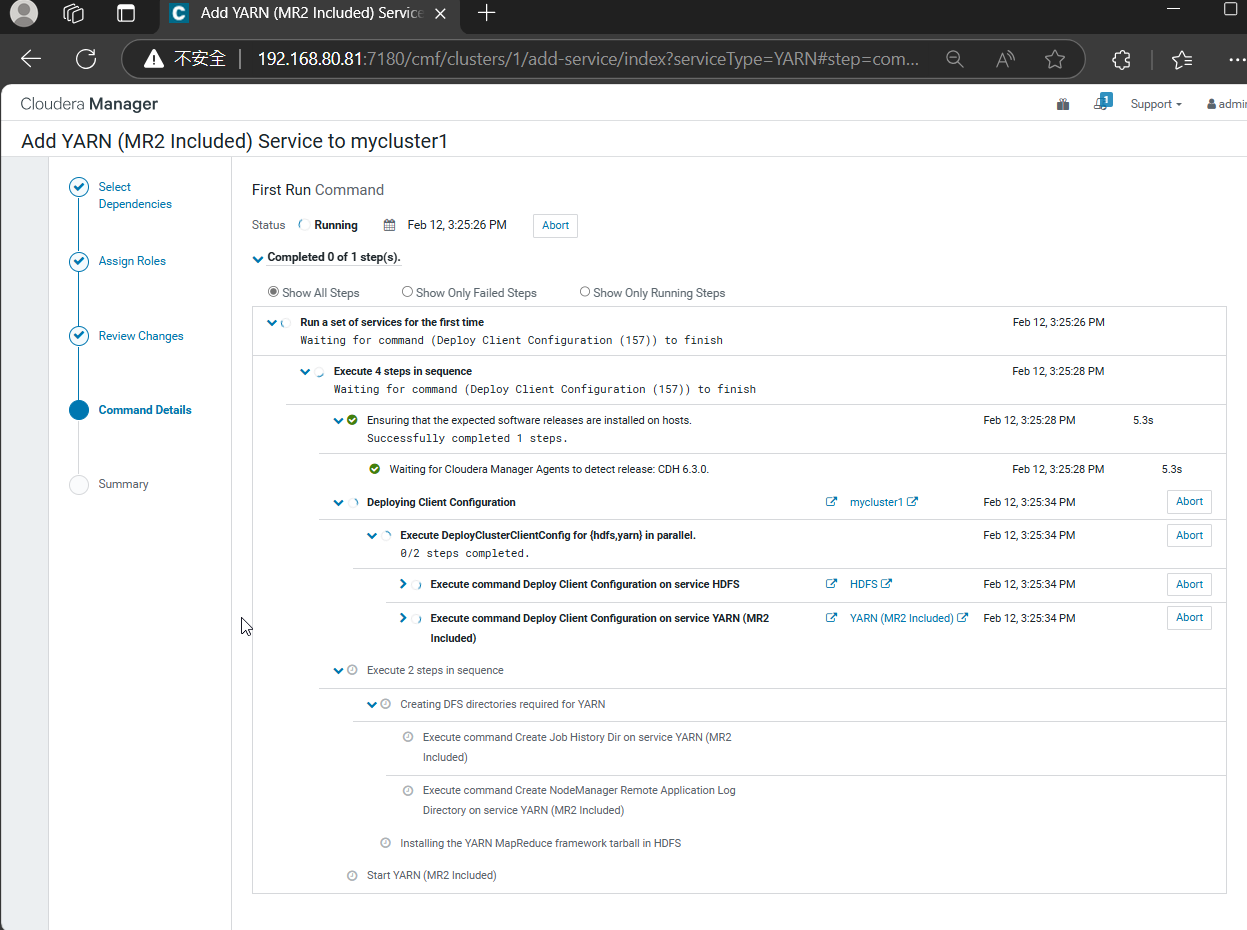Click clock icon on Create Job History Dir step
Viewport: 1247px width, 930px height.
tap(408, 737)
